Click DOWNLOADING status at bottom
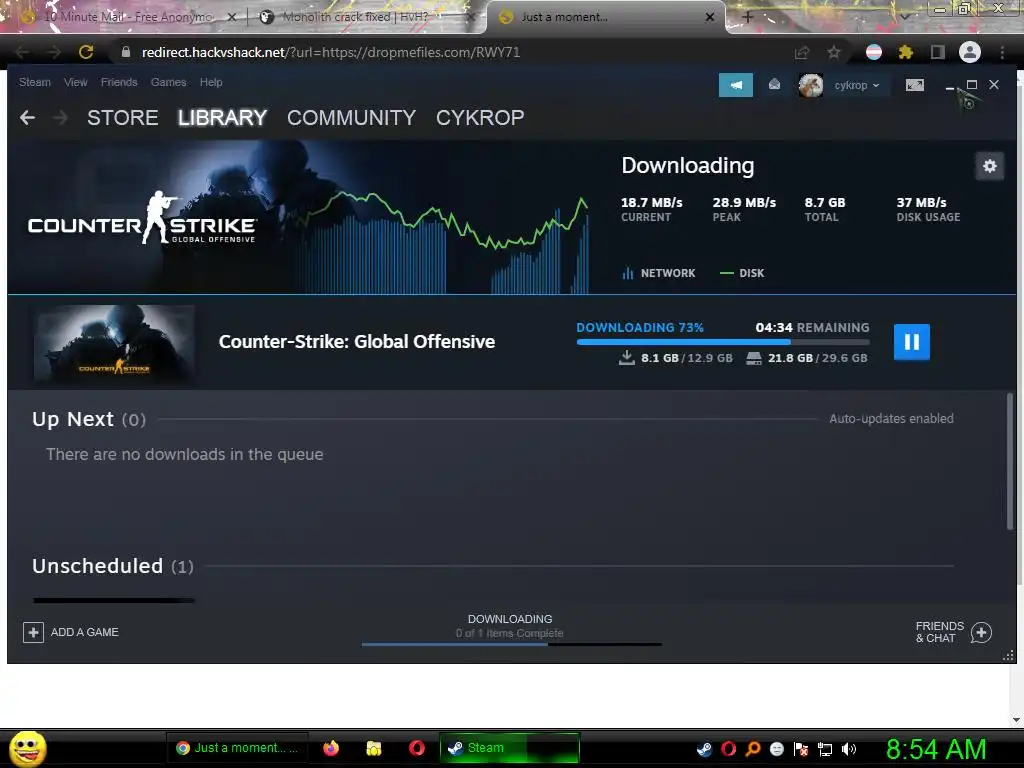 (510, 619)
